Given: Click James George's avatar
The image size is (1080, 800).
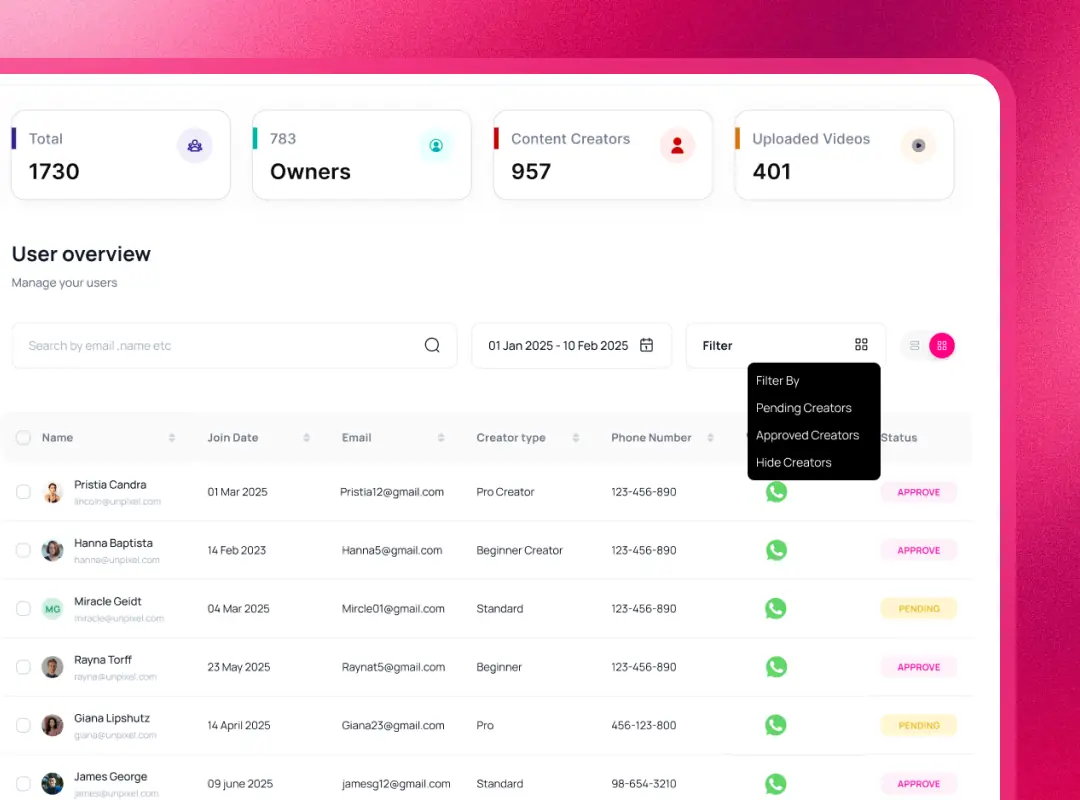Looking at the screenshot, I should pyautogui.click(x=52, y=783).
